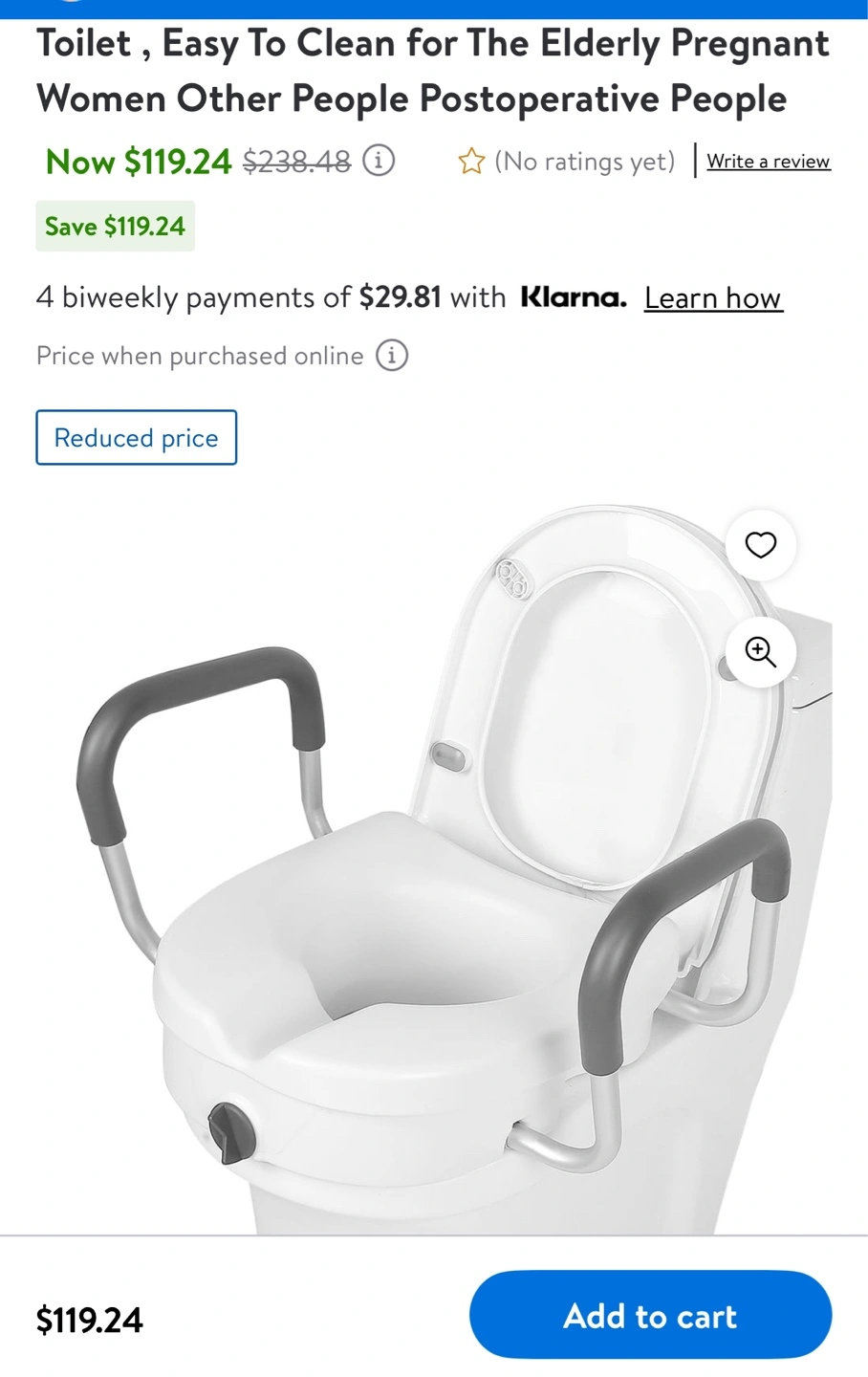Follow the Learn how link for Klarna

(713, 298)
